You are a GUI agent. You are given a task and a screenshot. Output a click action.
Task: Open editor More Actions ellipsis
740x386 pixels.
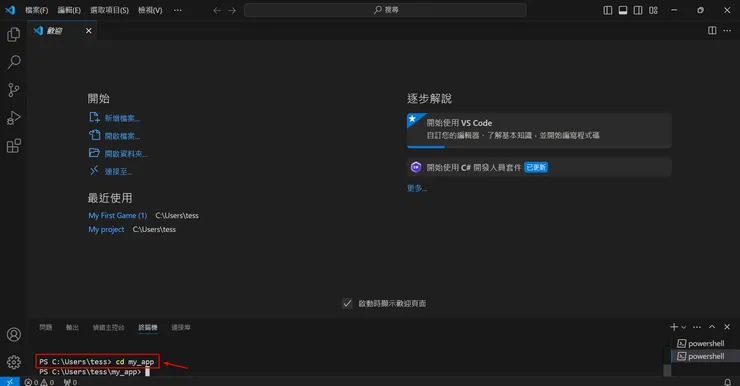pyautogui.click(x=727, y=30)
